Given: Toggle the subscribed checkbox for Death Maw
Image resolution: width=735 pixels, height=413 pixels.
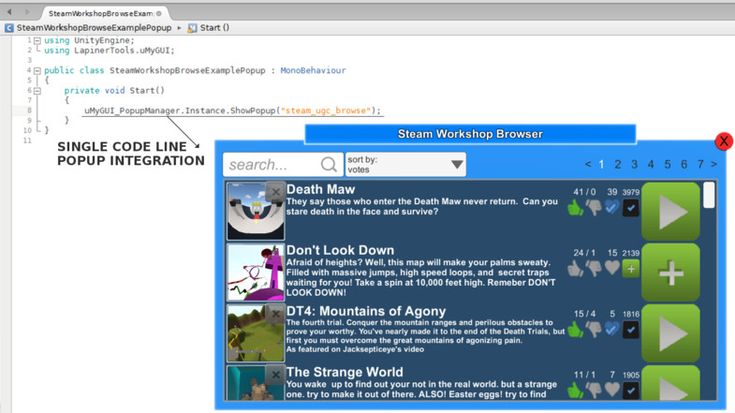Looking at the screenshot, I should pyautogui.click(x=631, y=208).
